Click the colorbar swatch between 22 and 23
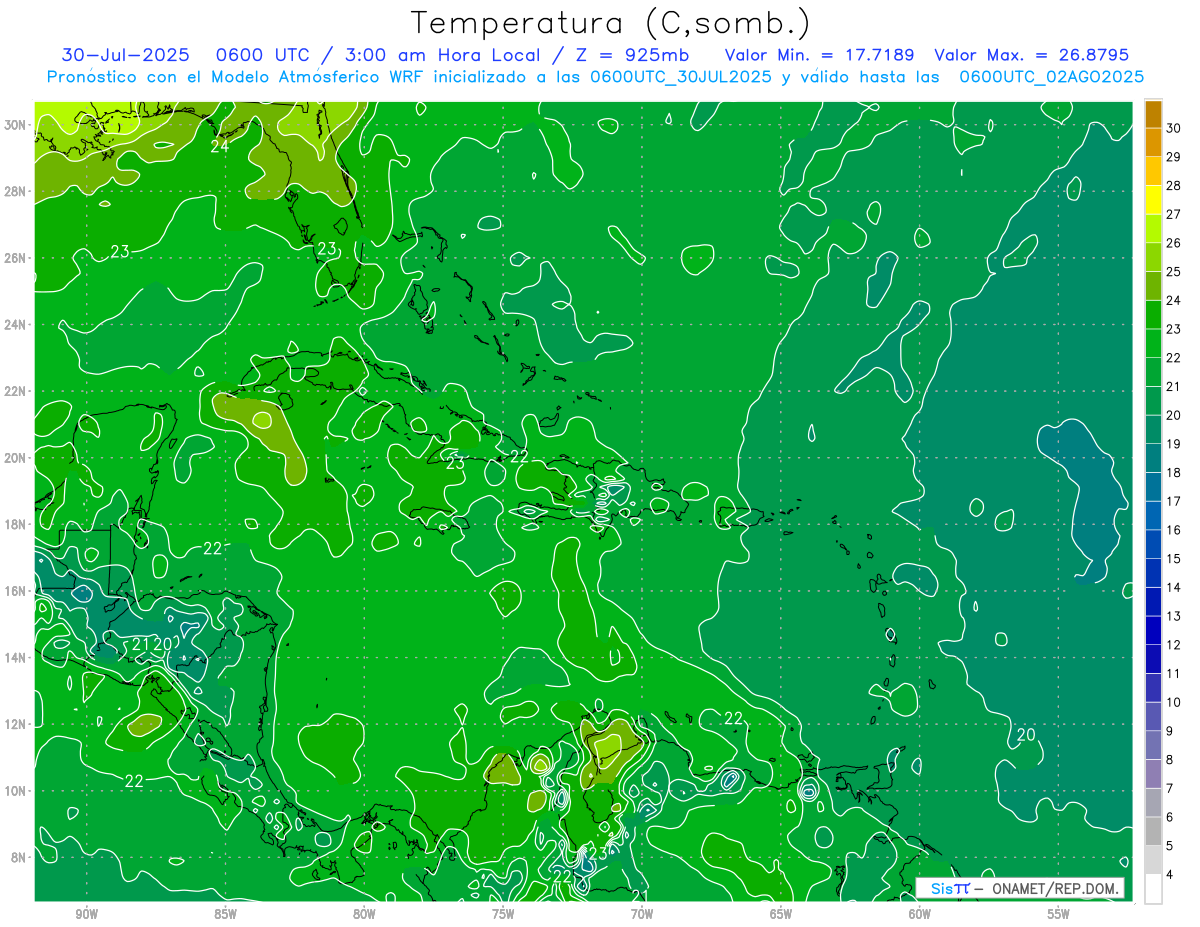 click(x=1153, y=343)
